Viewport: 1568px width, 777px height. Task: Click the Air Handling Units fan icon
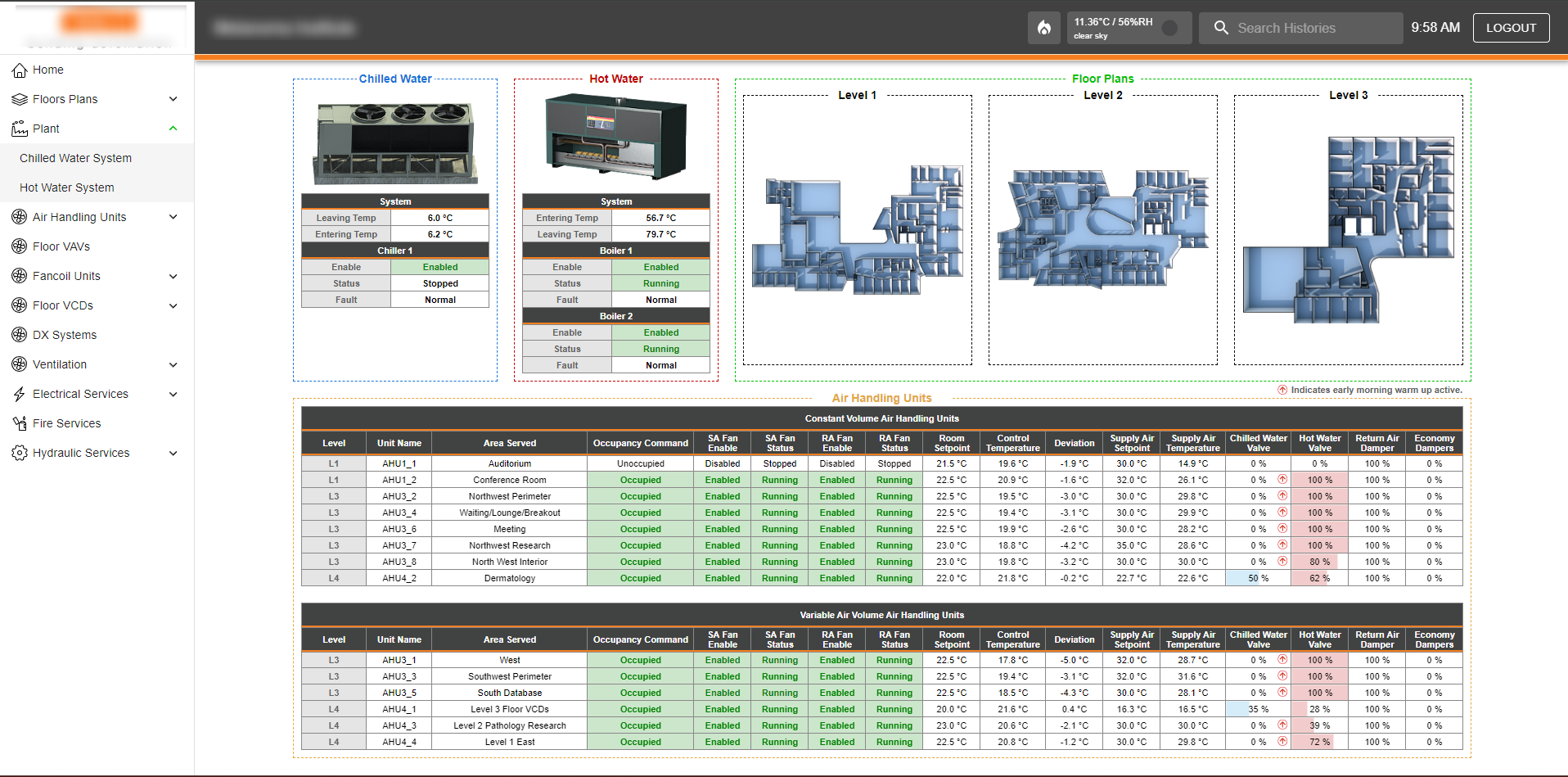pyautogui.click(x=20, y=218)
